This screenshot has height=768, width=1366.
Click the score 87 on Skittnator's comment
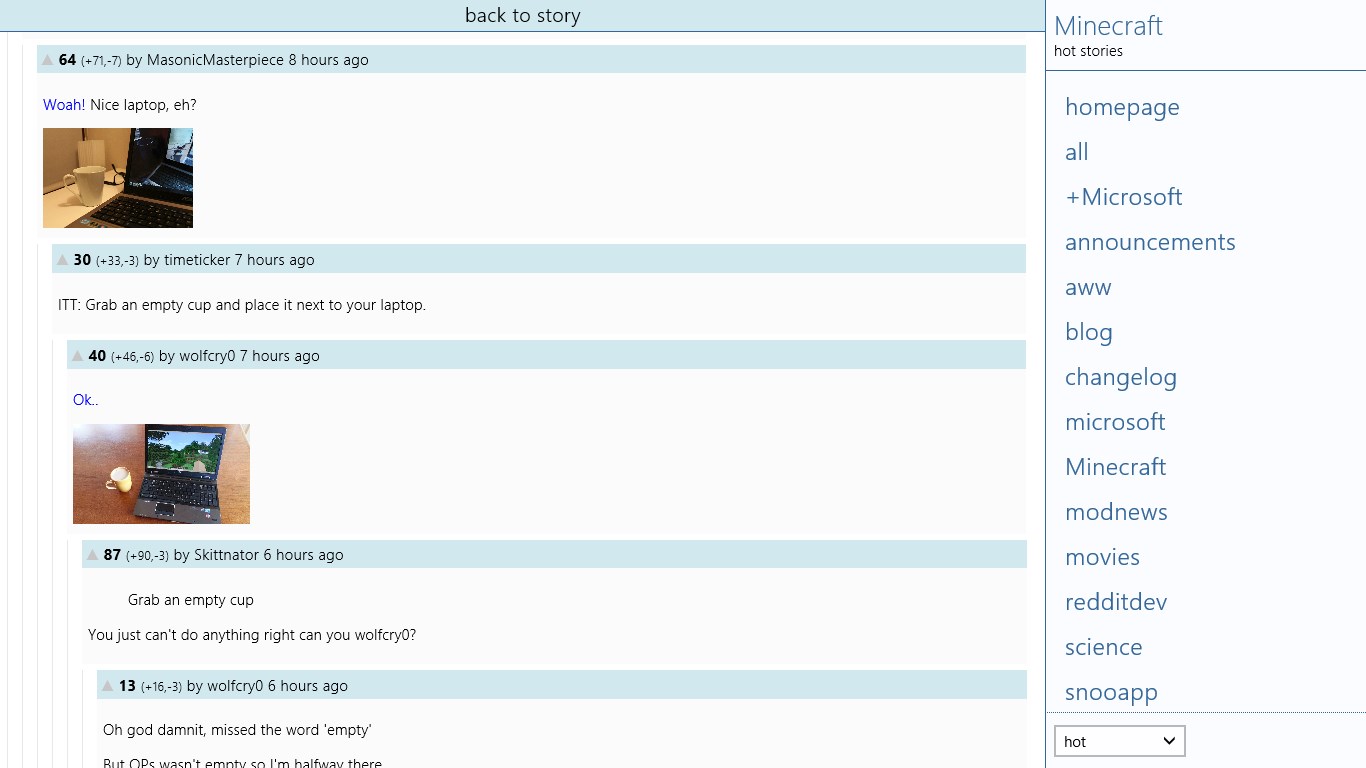[112, 555]
